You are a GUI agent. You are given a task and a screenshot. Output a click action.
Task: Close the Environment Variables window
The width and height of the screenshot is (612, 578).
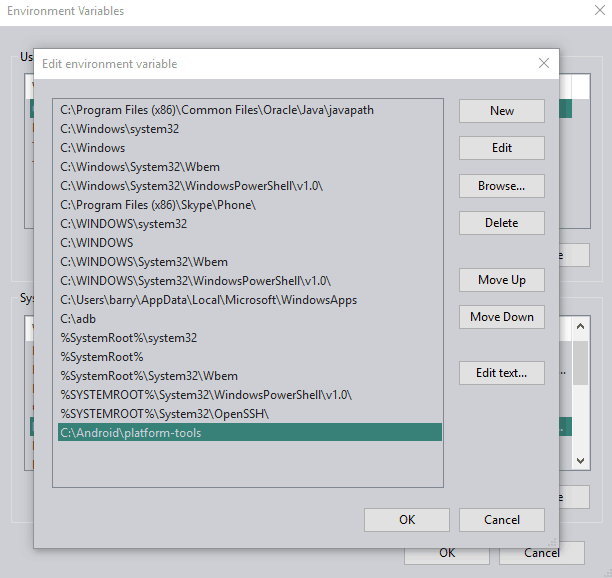click(x=600, y=10)
